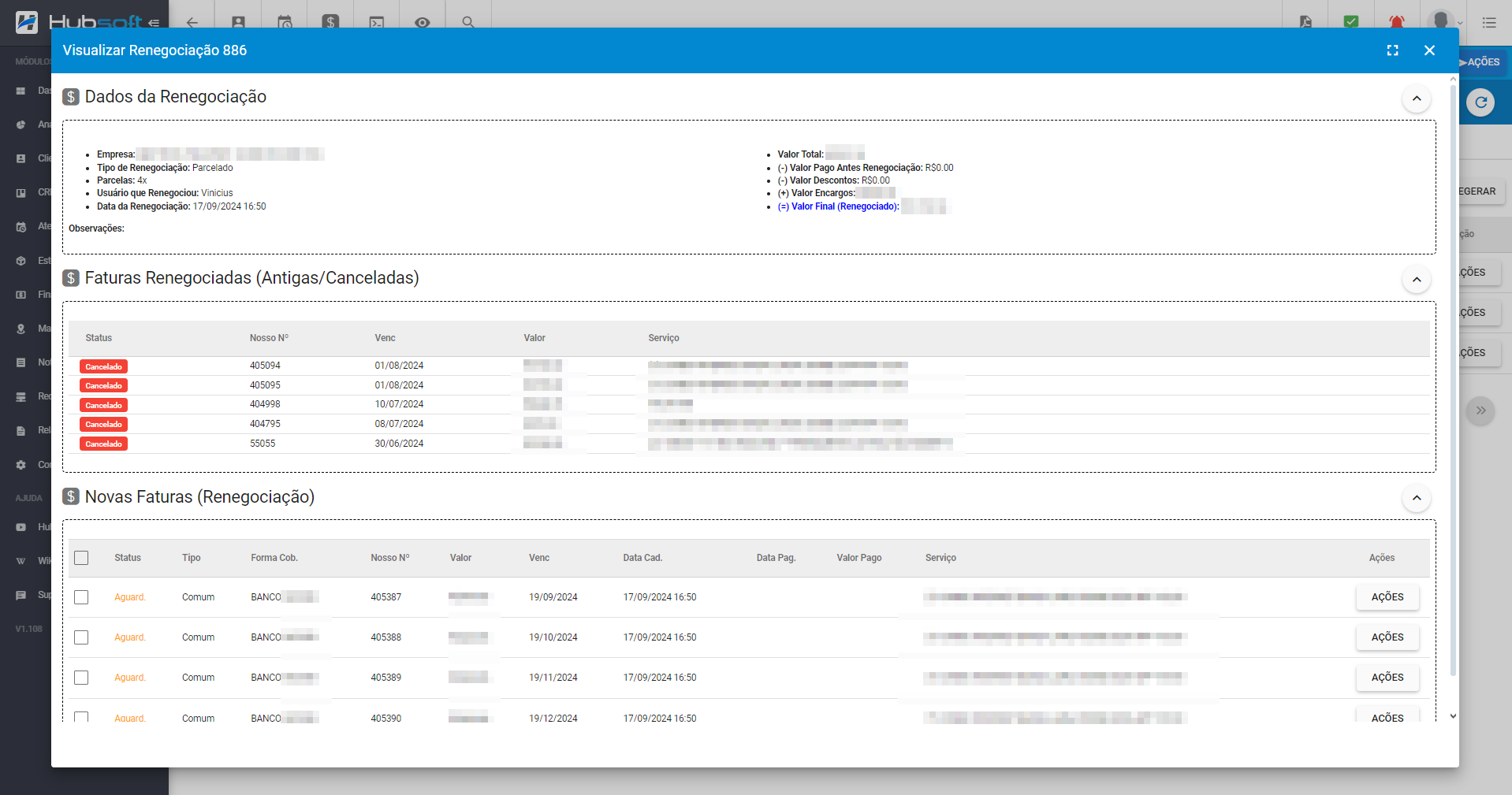
Task: Click the dollar icon beside Faturas Renegociadas
Action: coord(71,278)
